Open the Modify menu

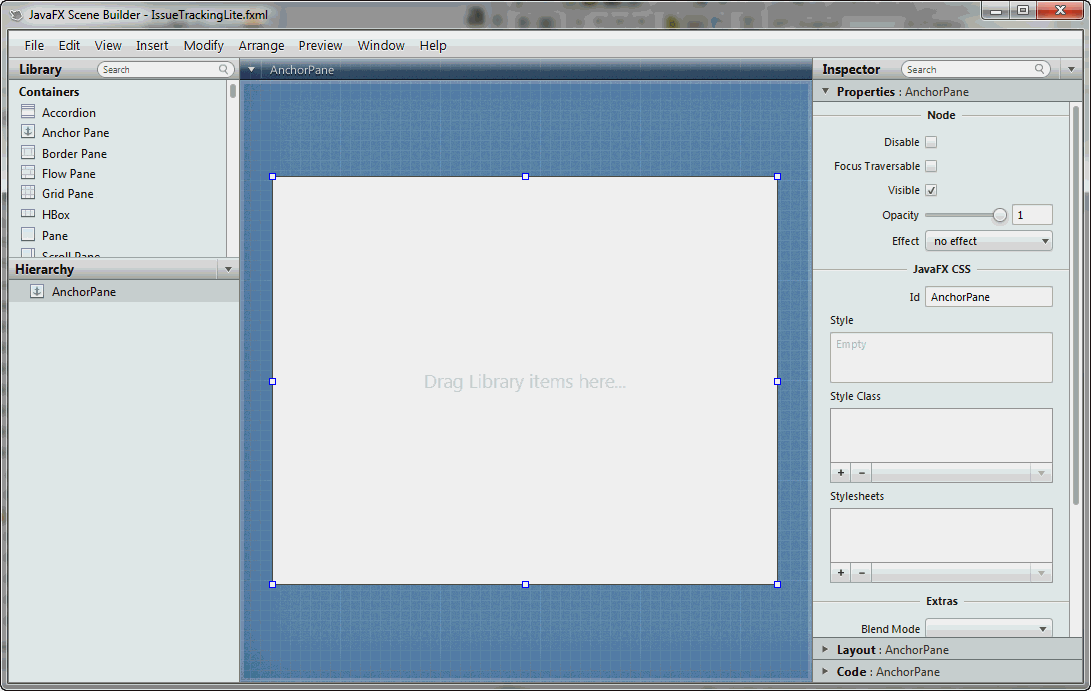click(x=203, y=45)
